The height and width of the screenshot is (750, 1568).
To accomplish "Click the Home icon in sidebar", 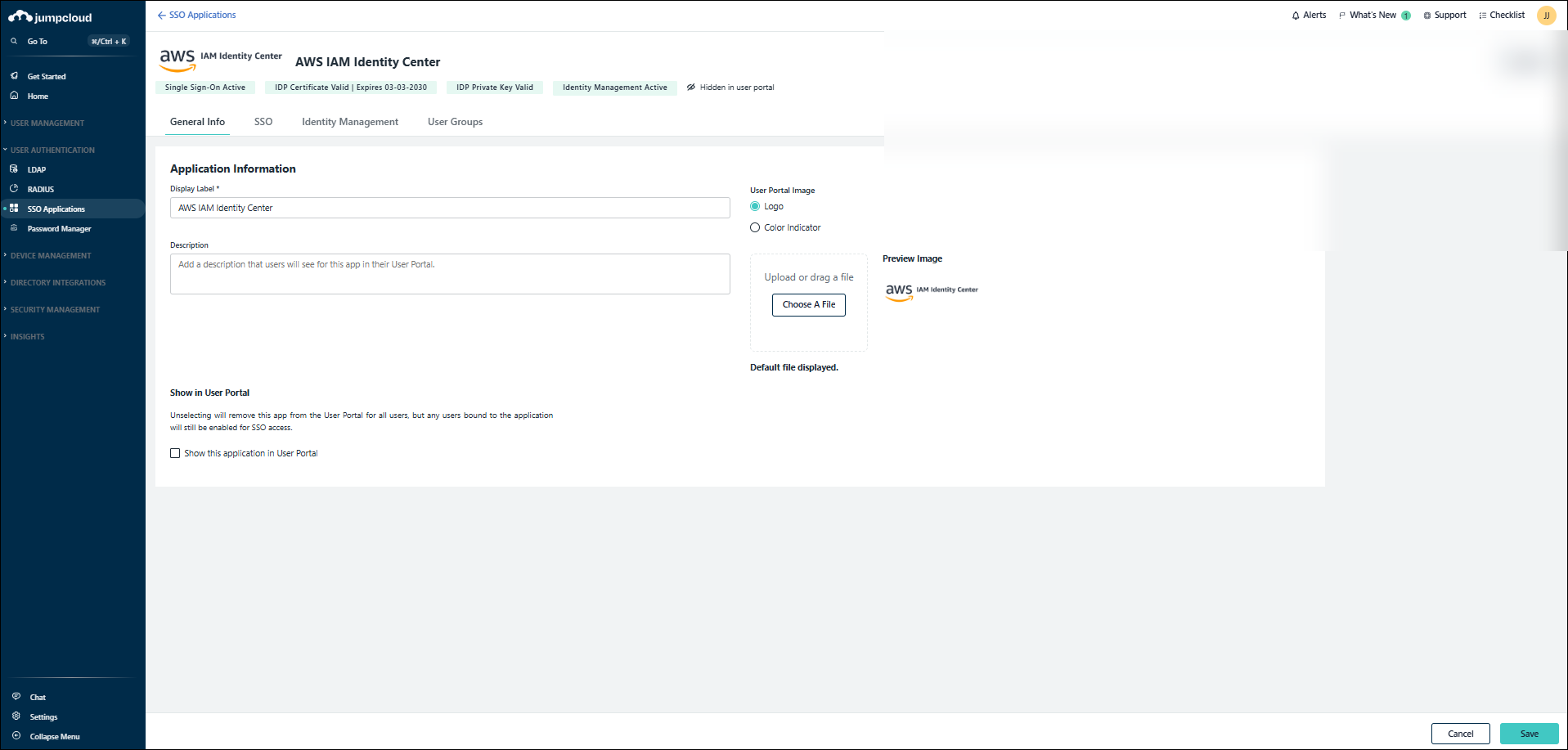I will pyautogui.click(x=14, y=96).
